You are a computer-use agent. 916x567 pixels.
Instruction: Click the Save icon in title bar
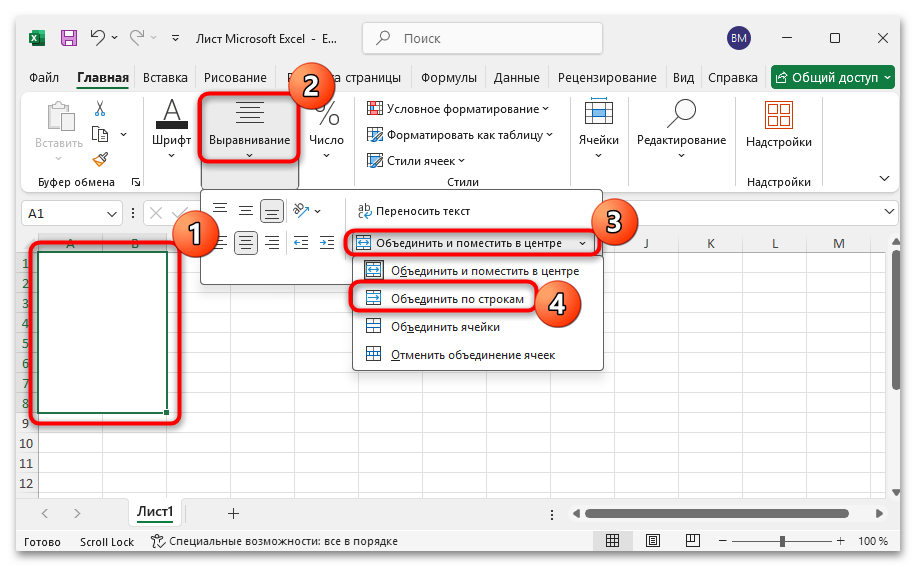click(69, 38)
